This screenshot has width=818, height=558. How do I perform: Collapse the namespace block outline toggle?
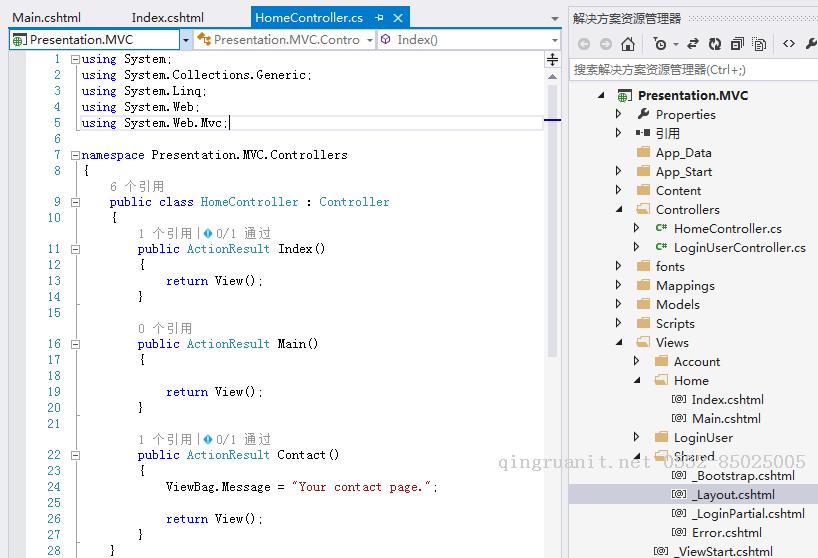pos(75,155)
